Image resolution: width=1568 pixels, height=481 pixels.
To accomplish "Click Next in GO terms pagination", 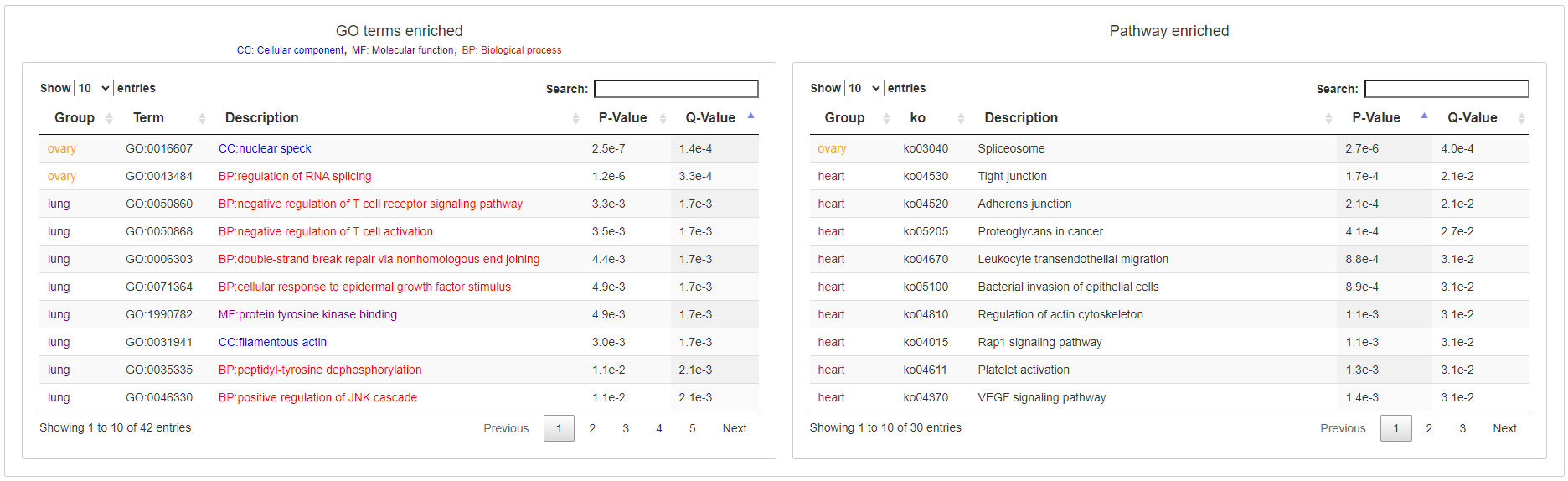I will point(735,428).
